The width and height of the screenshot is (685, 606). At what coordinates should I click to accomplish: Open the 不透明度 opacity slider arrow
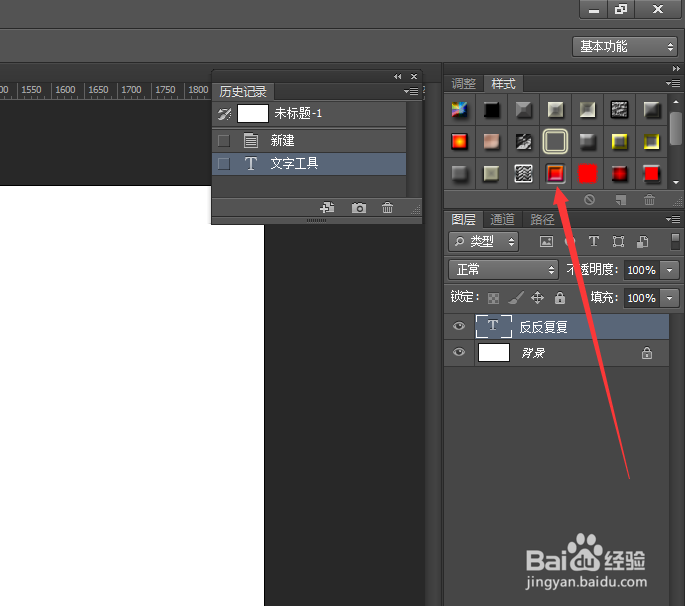pos(670,270)
